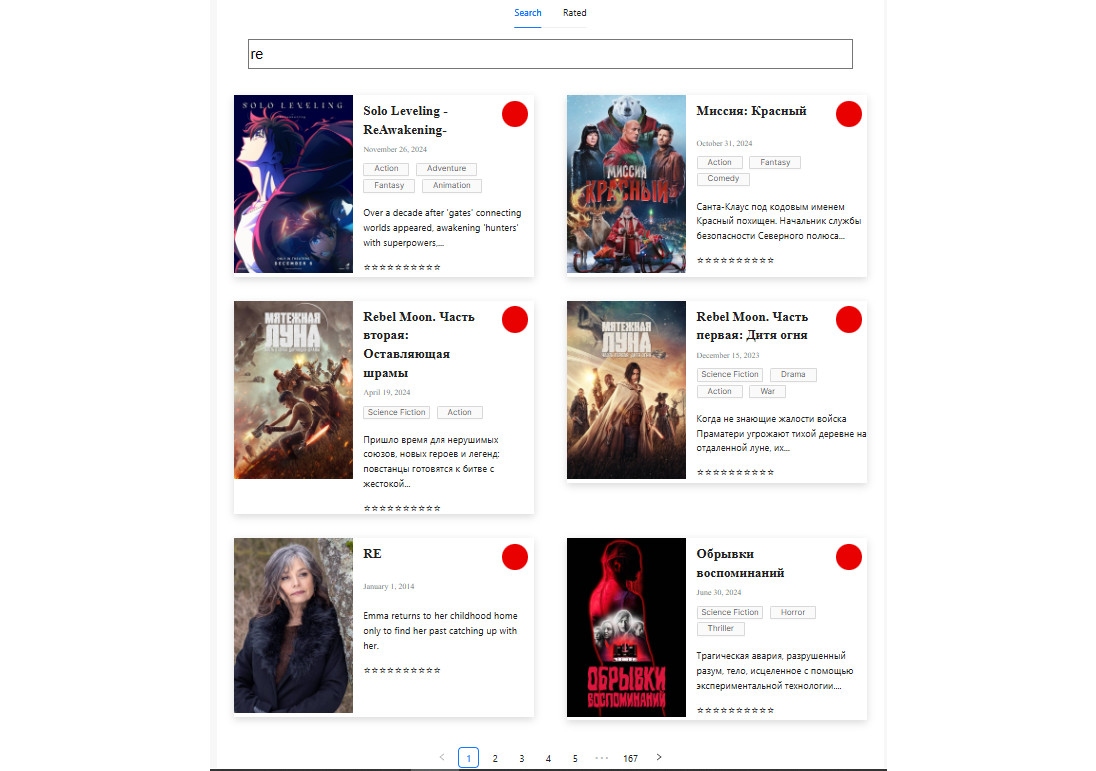Go to page 4 of results
The width and height of the screenshot is (1096, 771).
(548, 758)
